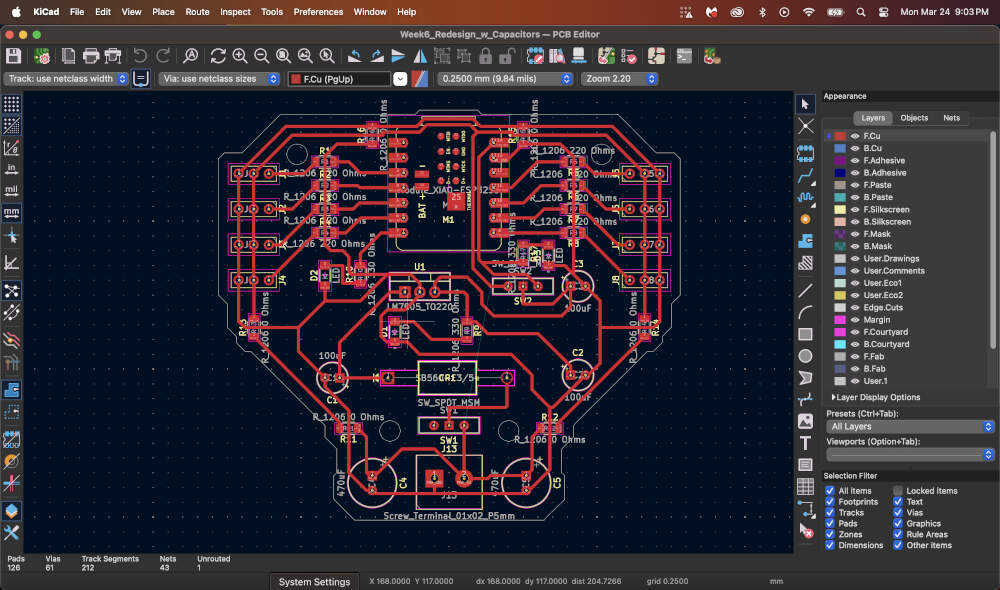Enable Locked items selection filter
The width and height of the screenshot is (1000, 590).
[898, 490]
